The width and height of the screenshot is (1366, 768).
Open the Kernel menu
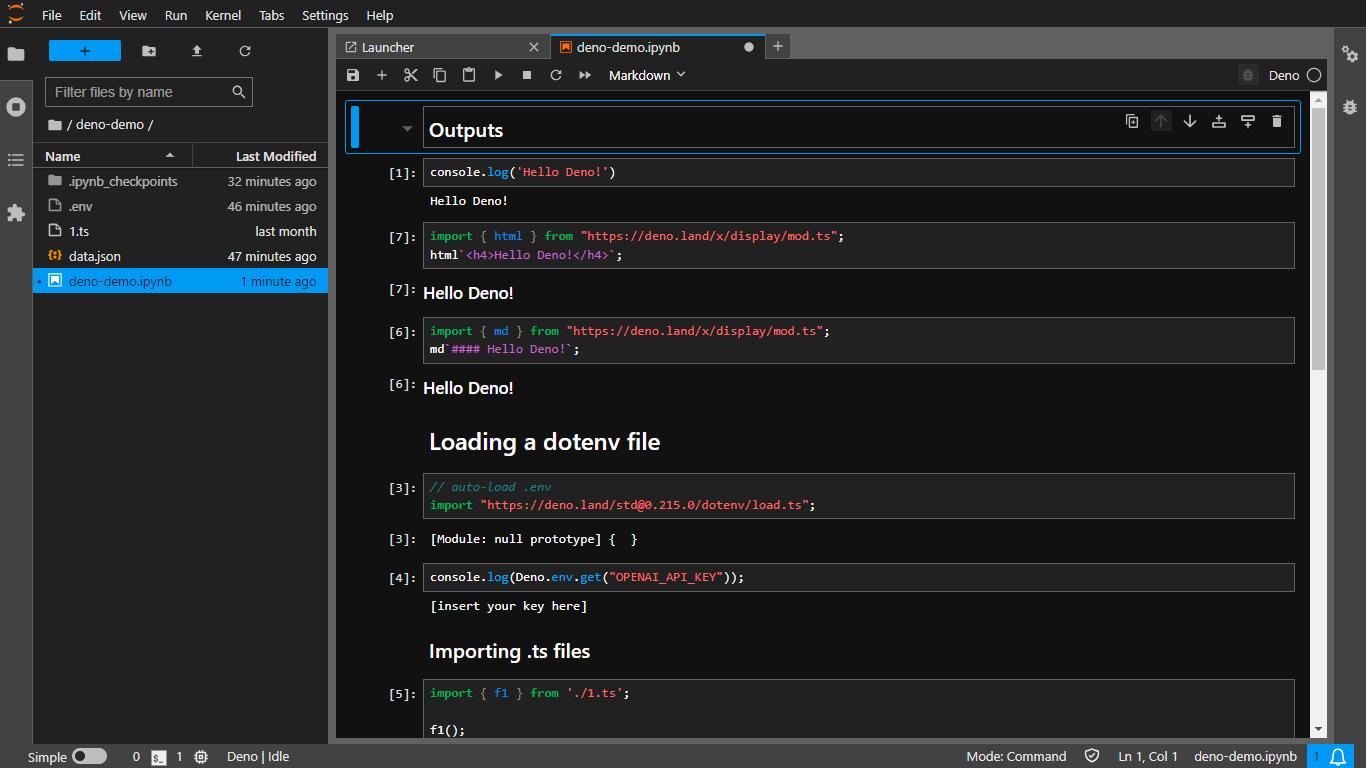pyautogui.click(x=223, y=15)
